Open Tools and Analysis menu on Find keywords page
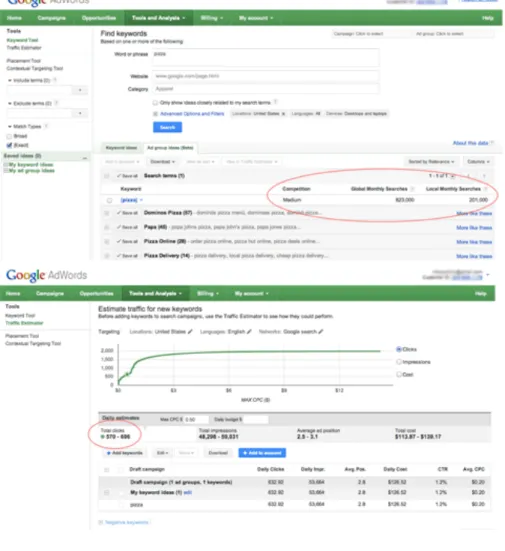505x551 pixels. click(x=158, y=18)
